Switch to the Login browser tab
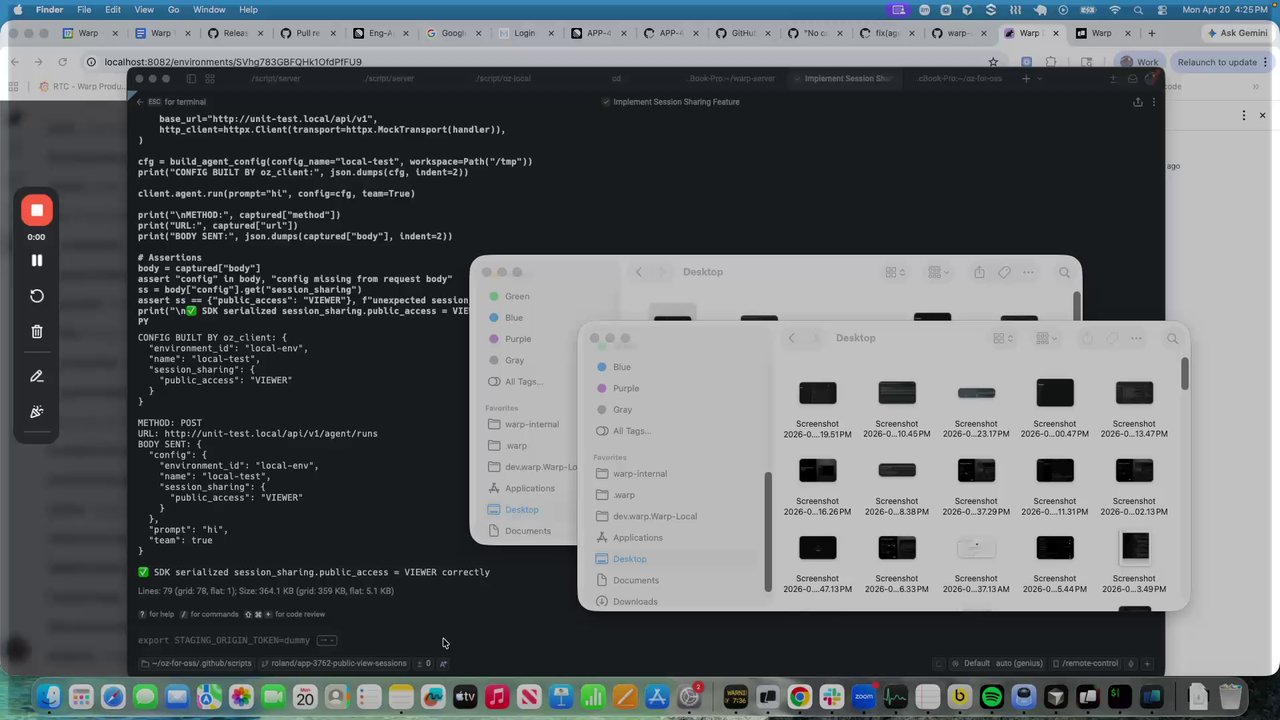This screenshot has width=1280, height=720. pyautogui.click(x=524, y=33)
